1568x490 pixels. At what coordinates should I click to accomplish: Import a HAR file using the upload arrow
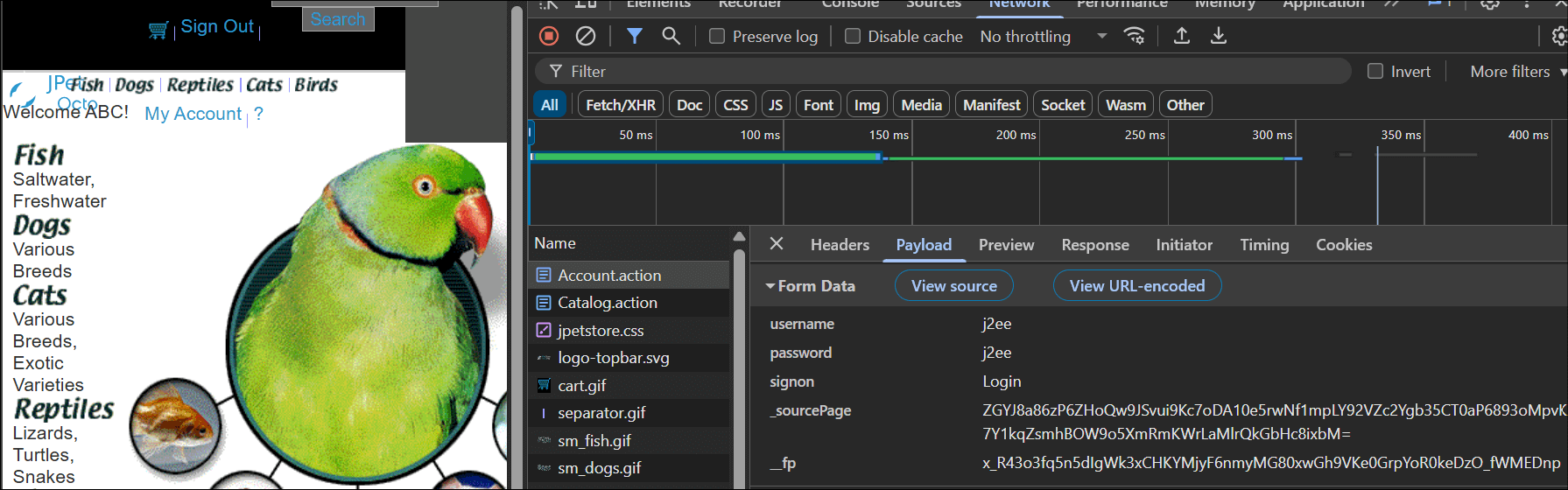pos(1182,36)
